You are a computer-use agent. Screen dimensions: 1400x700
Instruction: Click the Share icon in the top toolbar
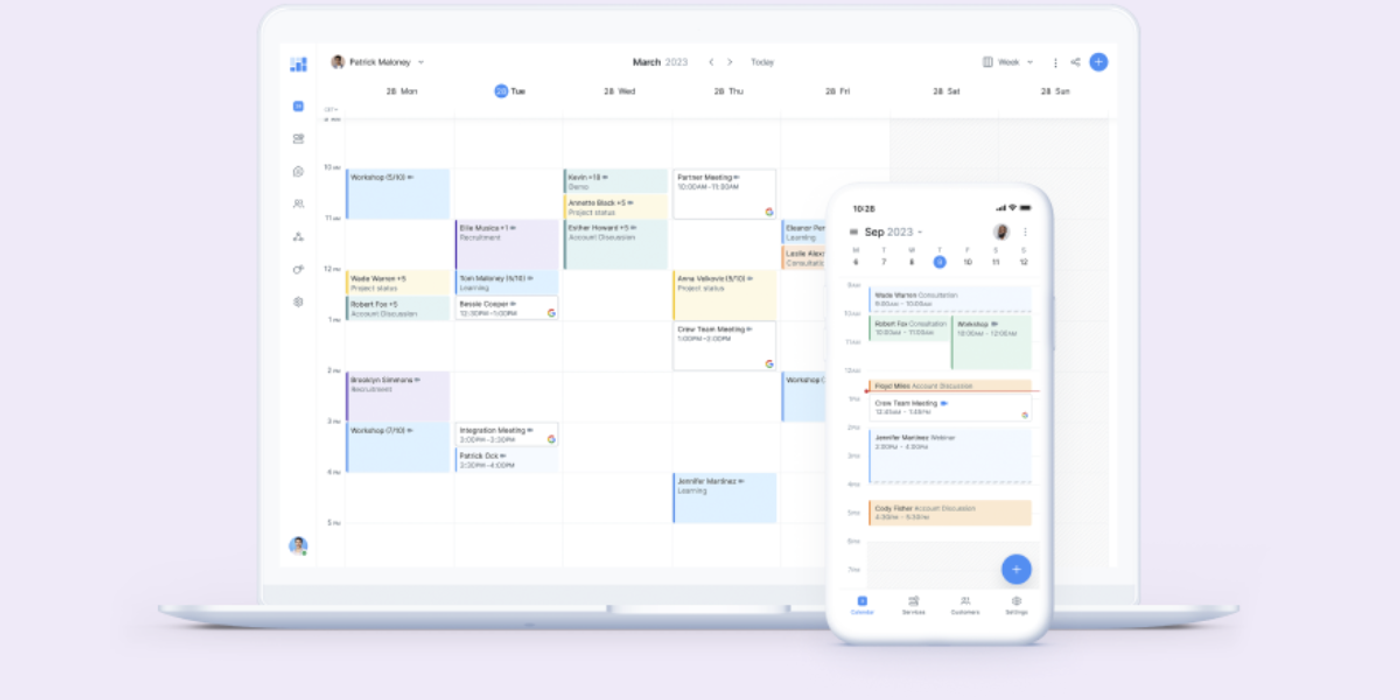tap(1075, 61)
